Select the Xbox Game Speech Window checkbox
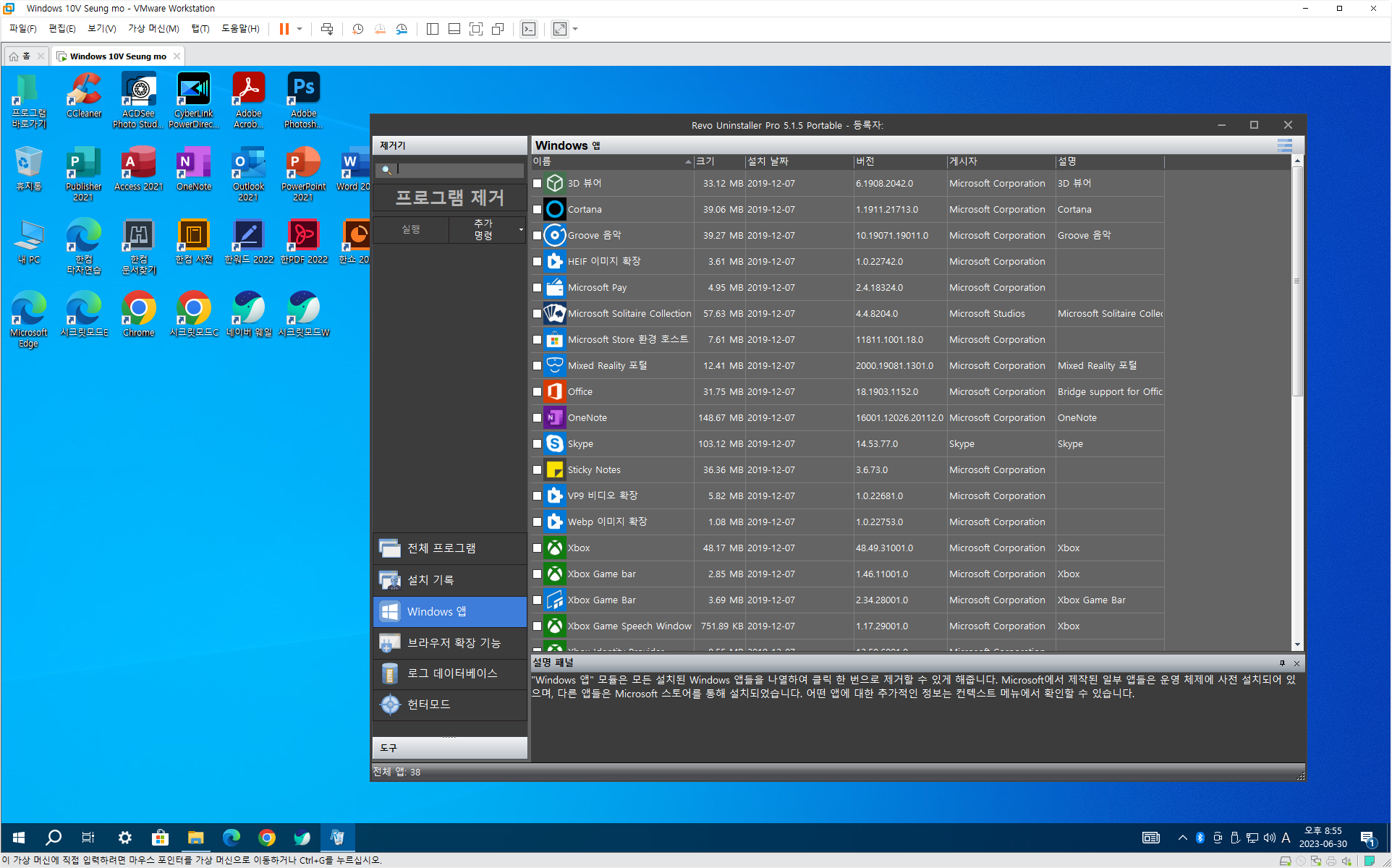The width and height of the screenshot is (1392, 868). 538,626
